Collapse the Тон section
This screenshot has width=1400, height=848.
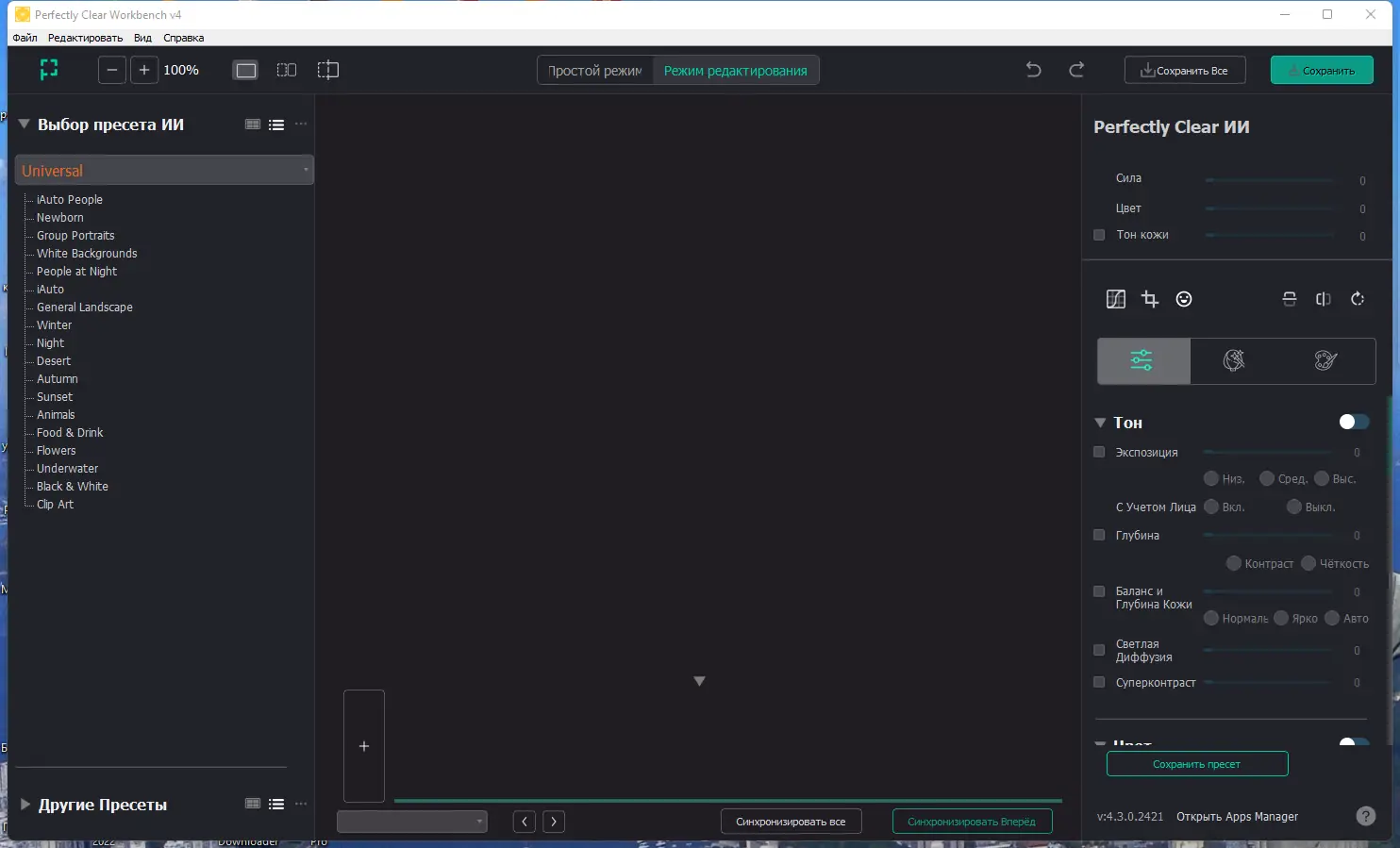click(x=1100, y=423)
